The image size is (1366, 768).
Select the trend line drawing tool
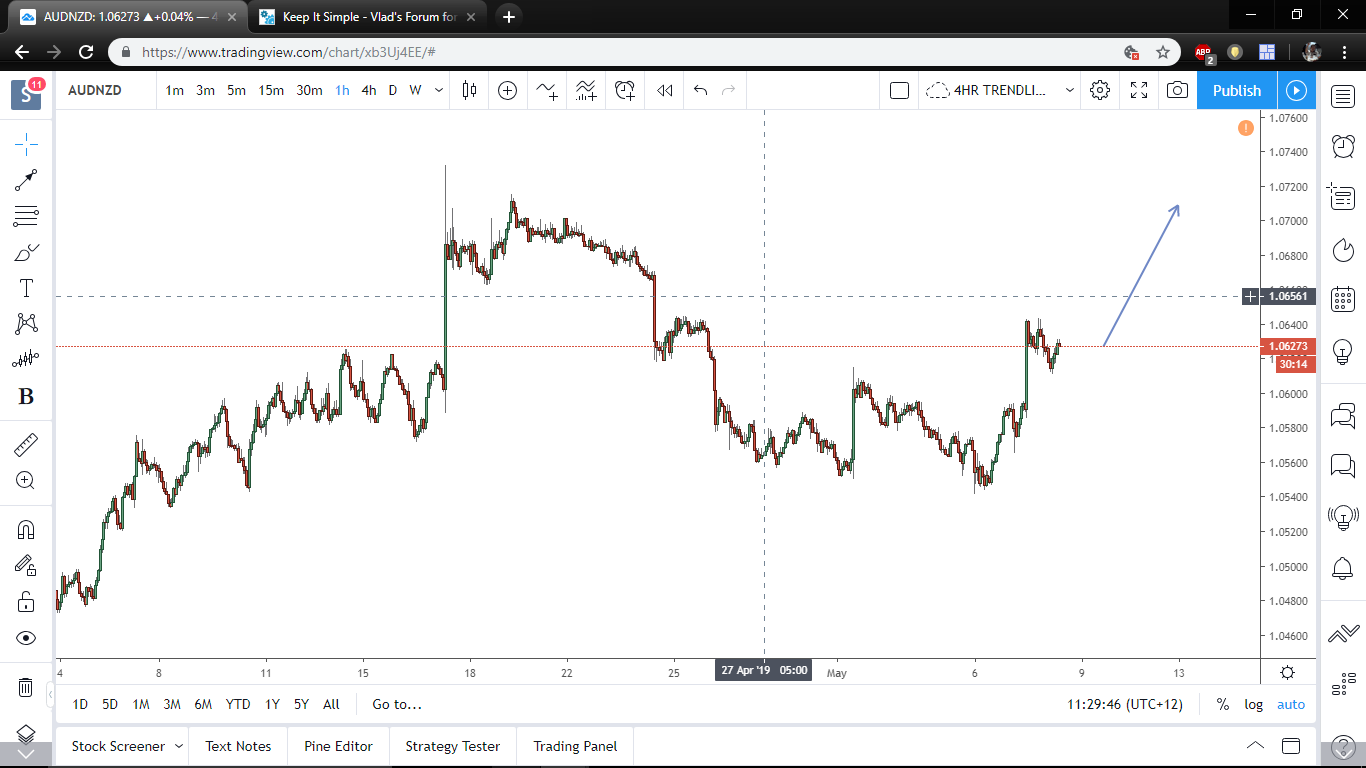point(26,180)
